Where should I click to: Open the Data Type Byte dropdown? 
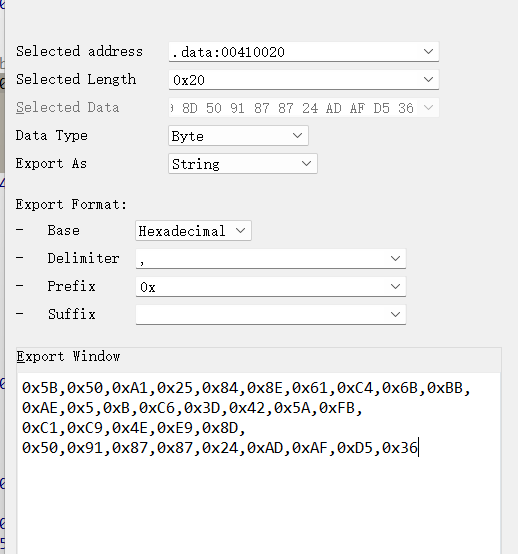click(298, 135)
